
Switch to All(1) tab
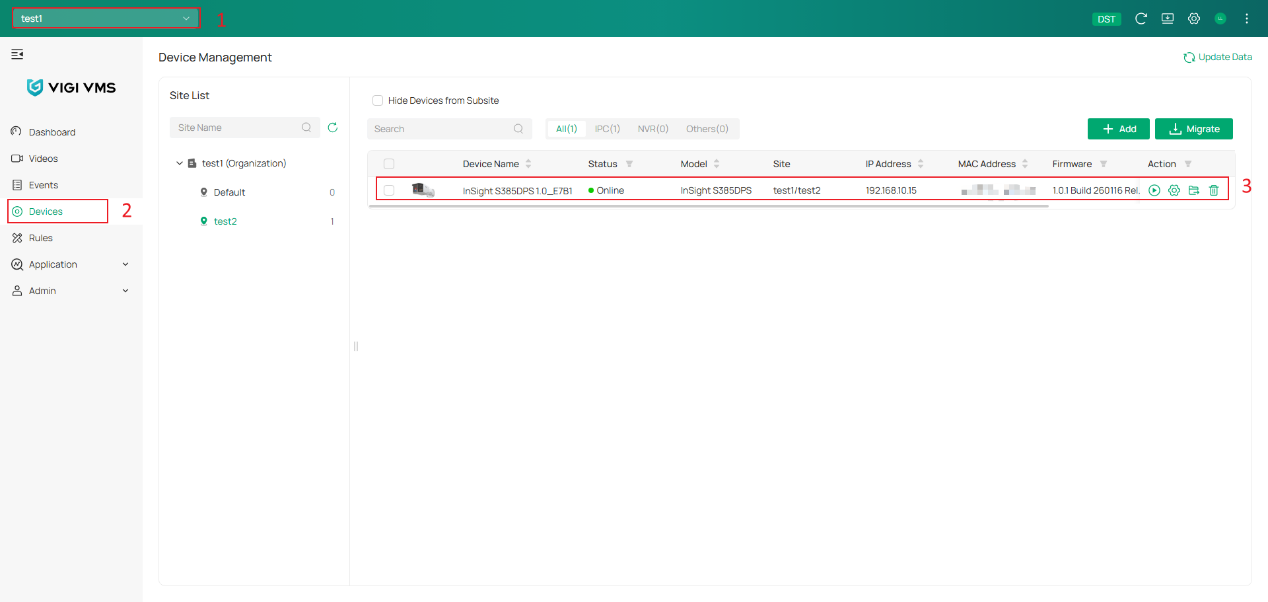coord(567,129)
